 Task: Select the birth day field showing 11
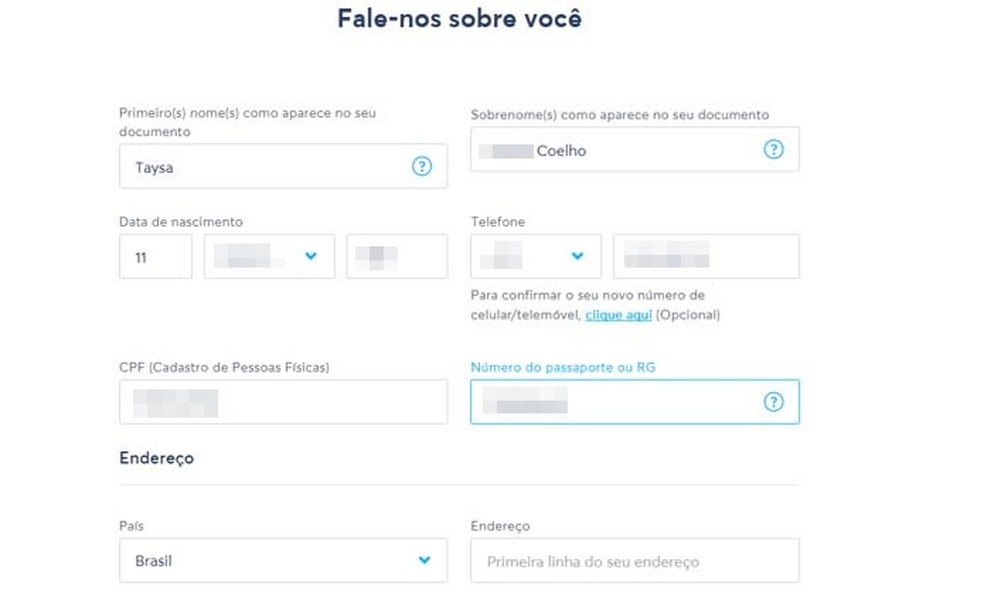click(x=155, y=256)
